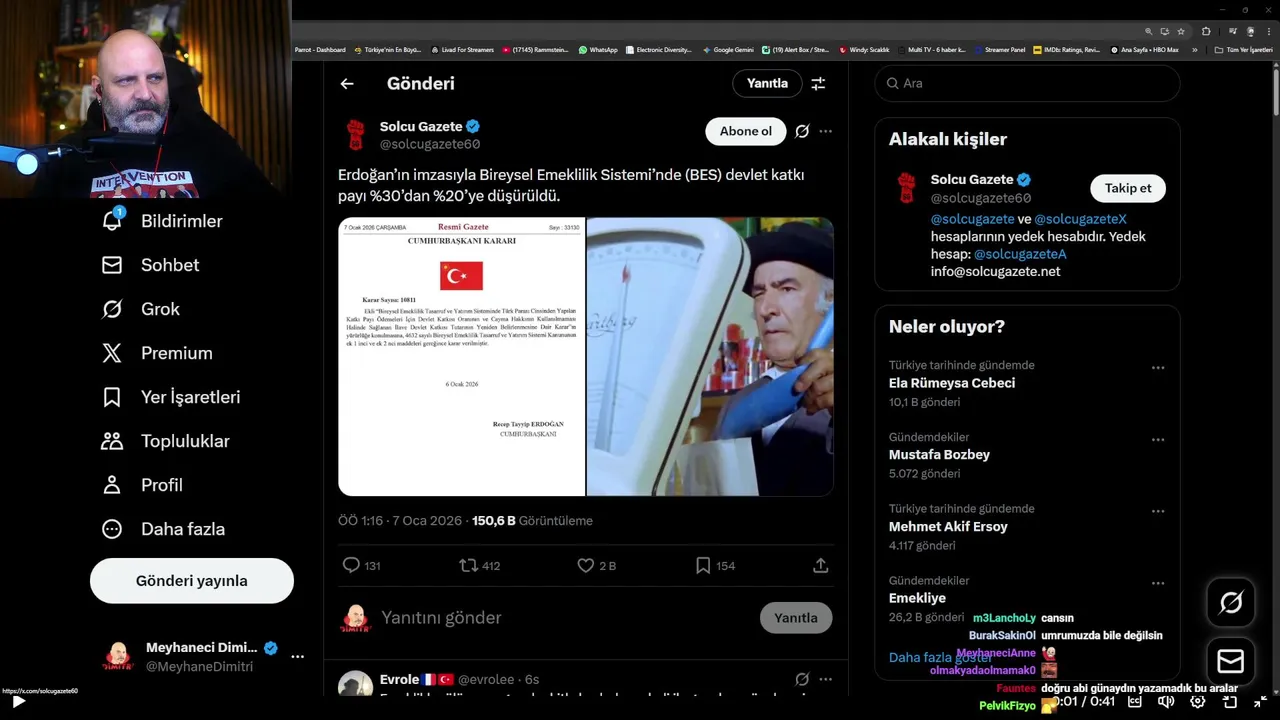Open options for the Emekliye trend
1280x720 pixels.
click(x=1158, y=584)
